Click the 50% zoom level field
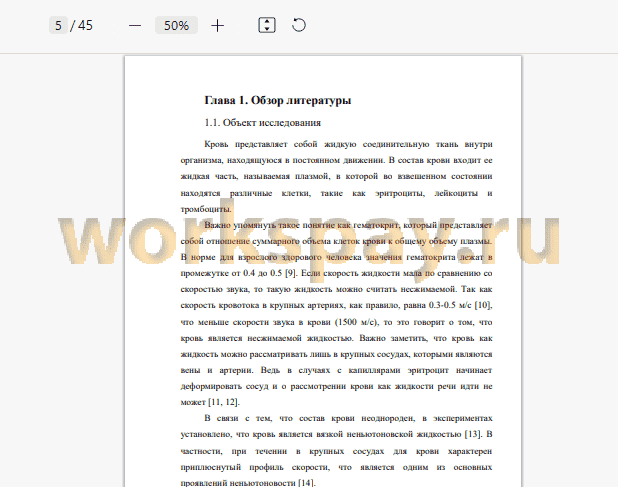Screen dimensions: 618x487 tap(176, 26)
